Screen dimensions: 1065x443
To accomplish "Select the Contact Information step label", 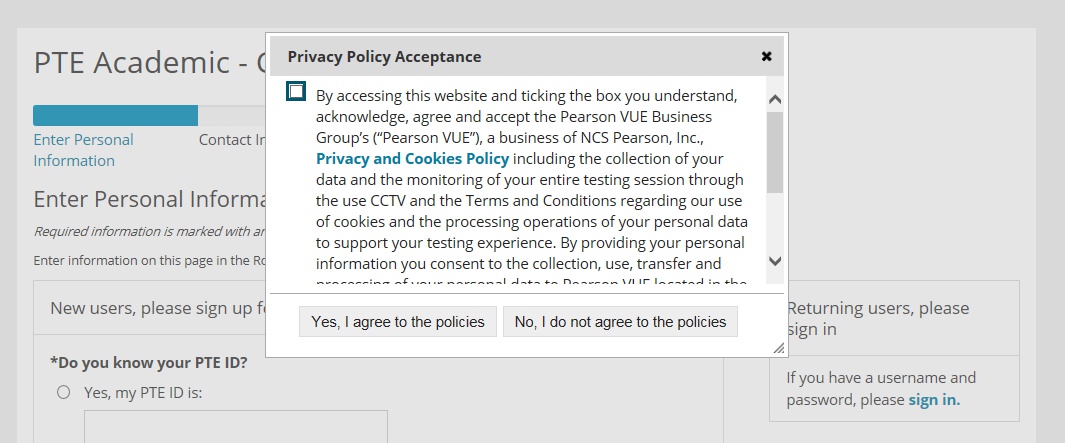I will [x=231, y=140].
